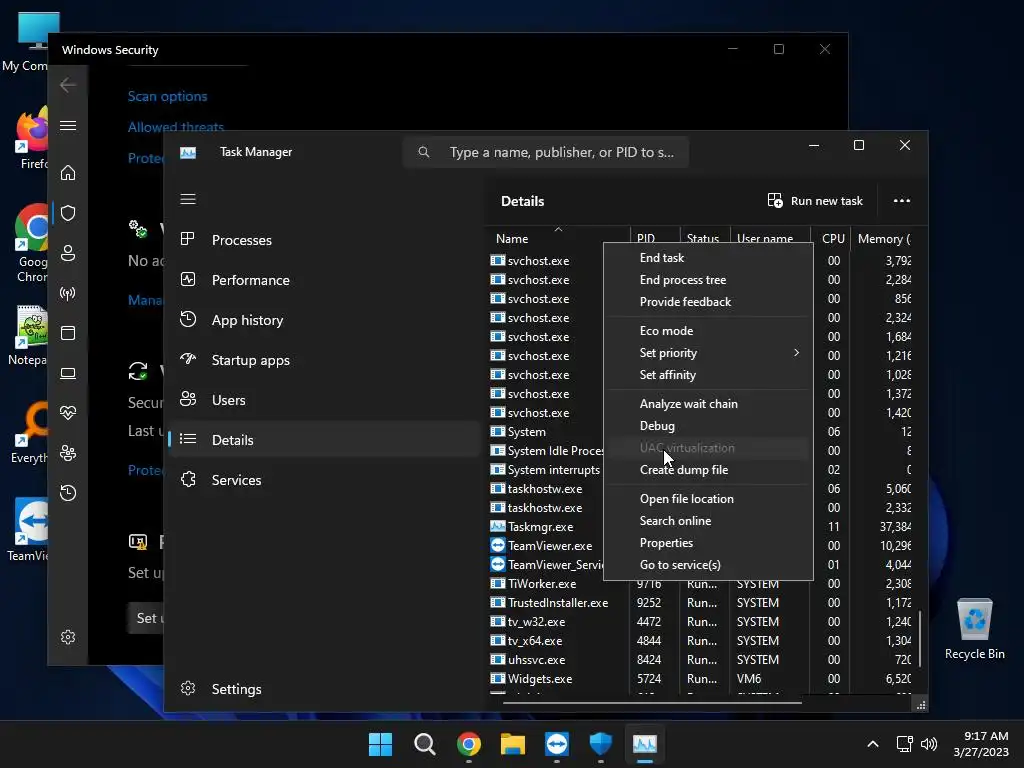Viewport: 1024px width, 768px height.
Task: Open the taskbar clock and date
Action: tap(981, 744)
